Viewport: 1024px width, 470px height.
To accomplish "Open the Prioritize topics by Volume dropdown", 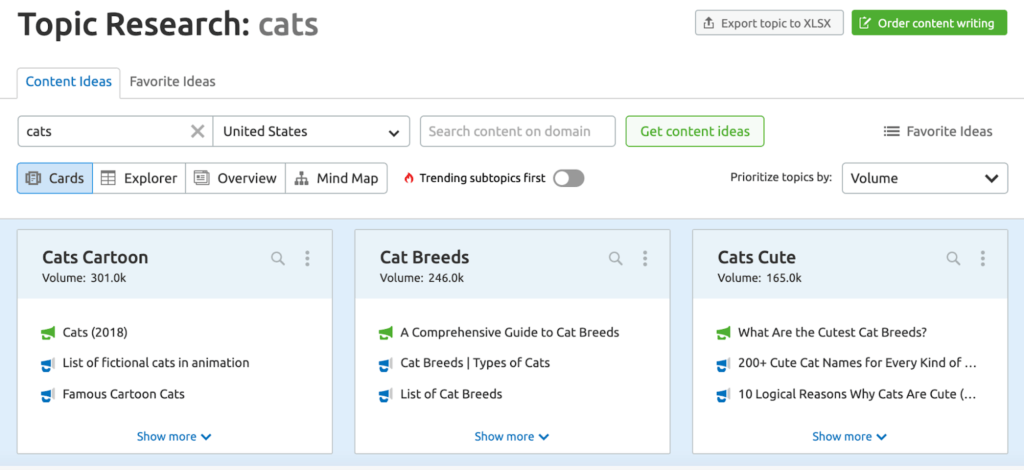I will (x=924, y=178).
